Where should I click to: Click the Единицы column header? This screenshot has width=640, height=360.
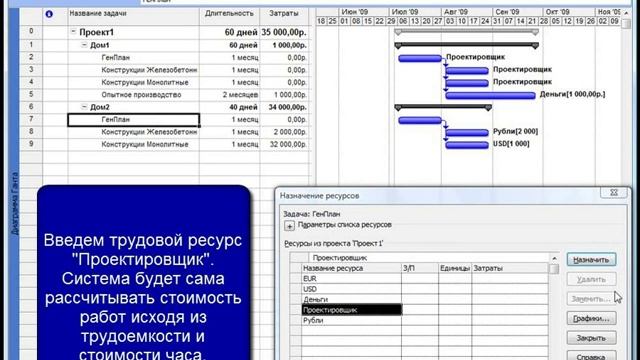point(455,268)
